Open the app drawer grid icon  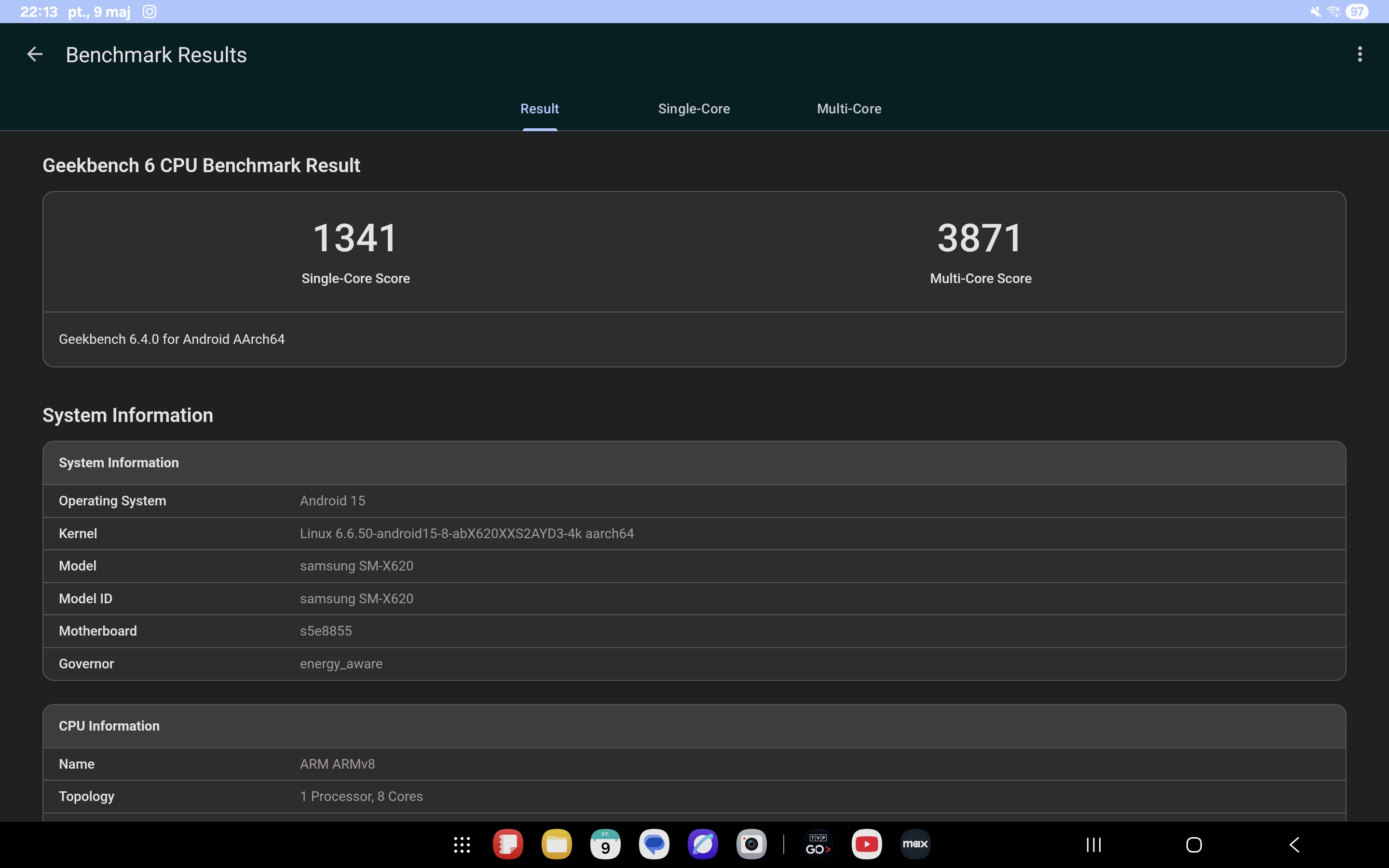click(x=462, y=844)
